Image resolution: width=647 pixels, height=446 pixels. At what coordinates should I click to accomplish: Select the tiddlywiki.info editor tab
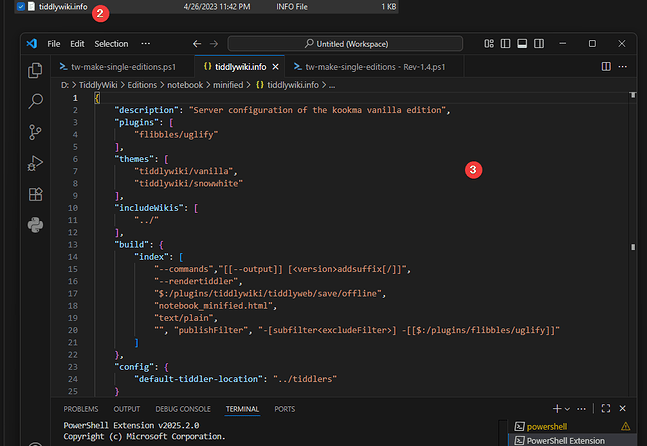coord(240,67)
